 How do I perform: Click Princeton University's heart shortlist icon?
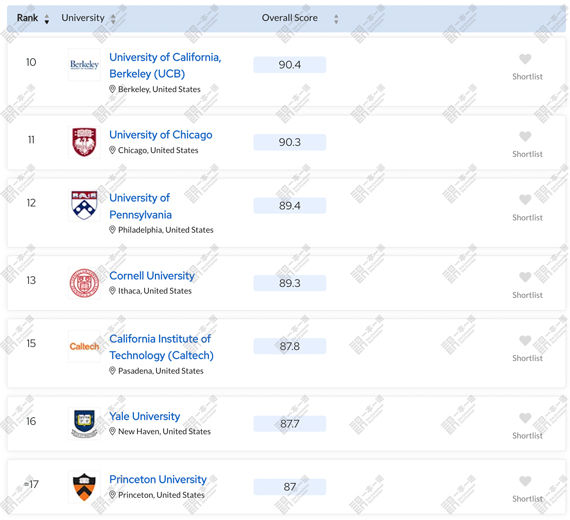[x=525, y=481]
